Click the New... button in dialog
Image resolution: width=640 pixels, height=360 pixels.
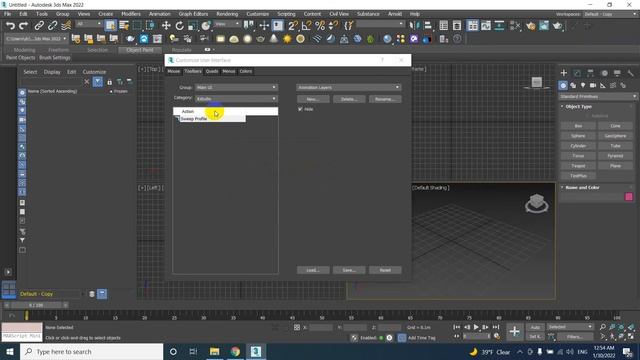coord(313,99)
